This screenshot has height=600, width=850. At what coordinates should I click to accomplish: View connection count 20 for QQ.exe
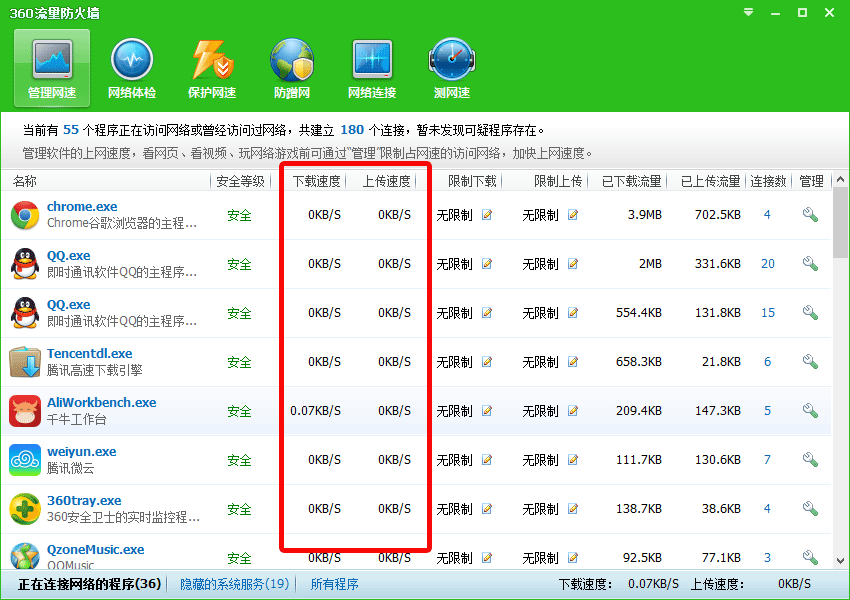768,263
